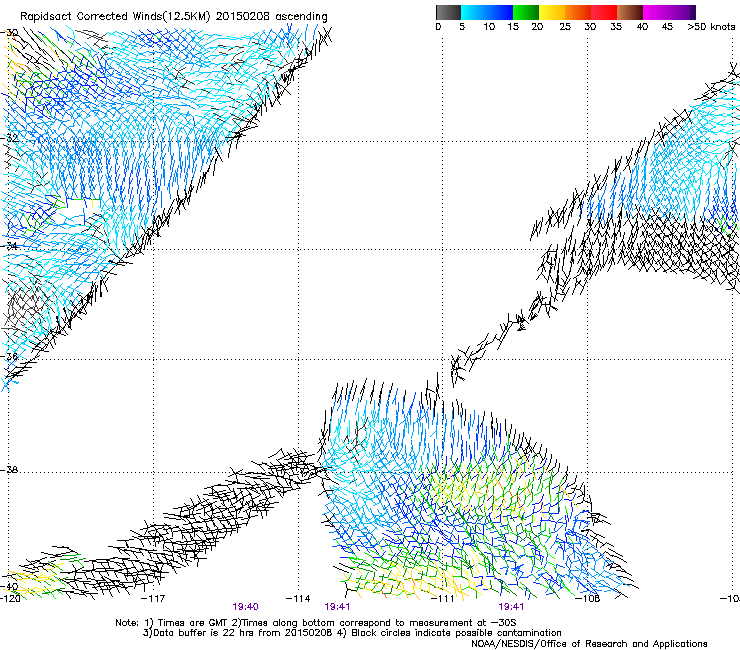
Task: Click the '-120' longitude axis label
Action: click(10, 599)
